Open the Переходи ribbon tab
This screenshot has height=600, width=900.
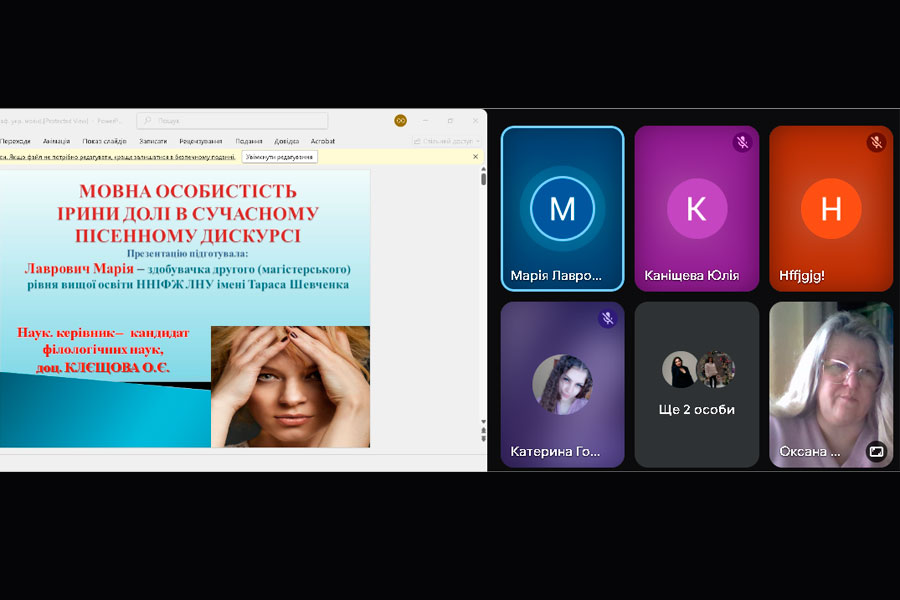(15, 141)
